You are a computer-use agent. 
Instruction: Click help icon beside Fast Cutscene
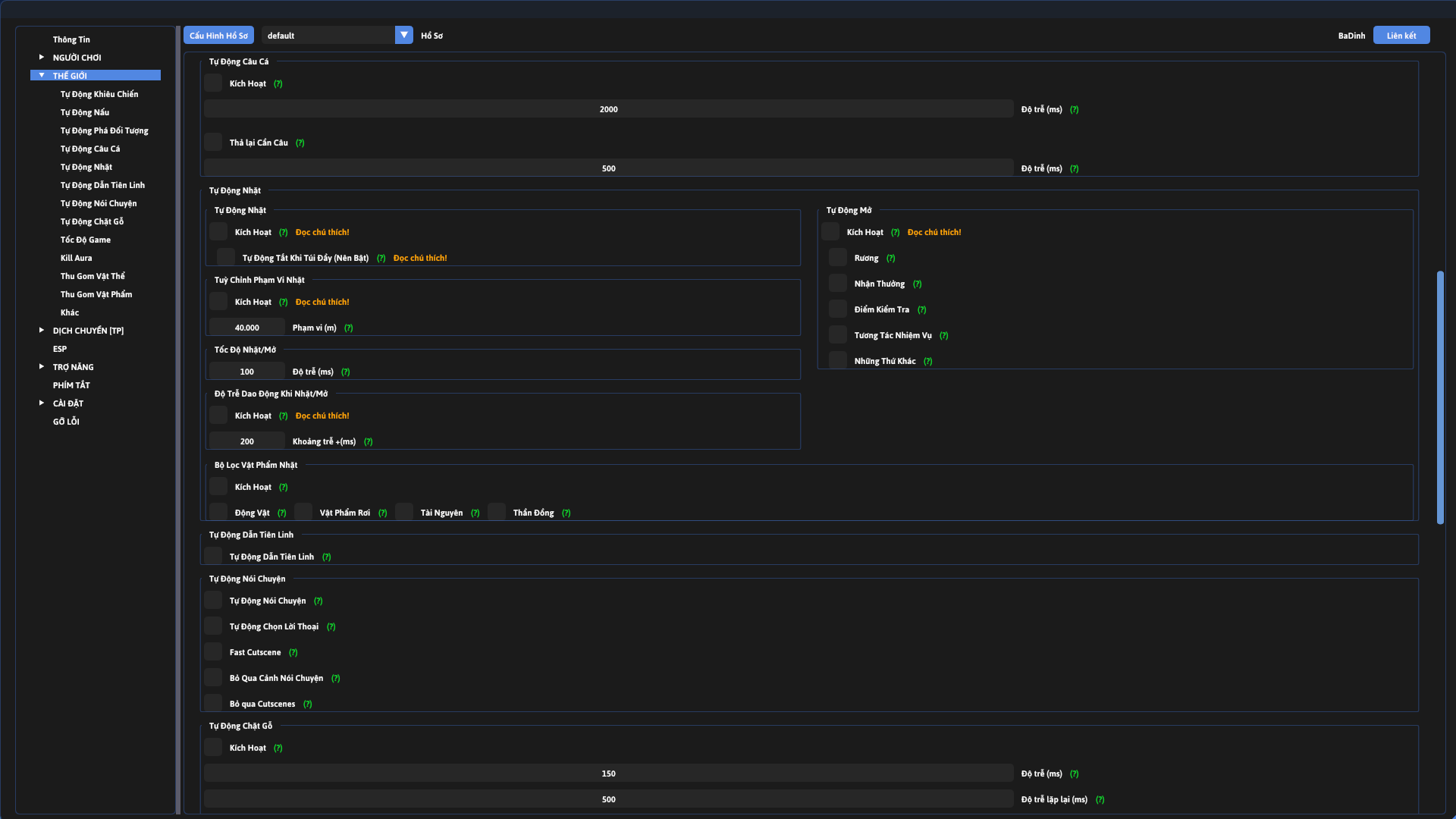pos(293,653)
